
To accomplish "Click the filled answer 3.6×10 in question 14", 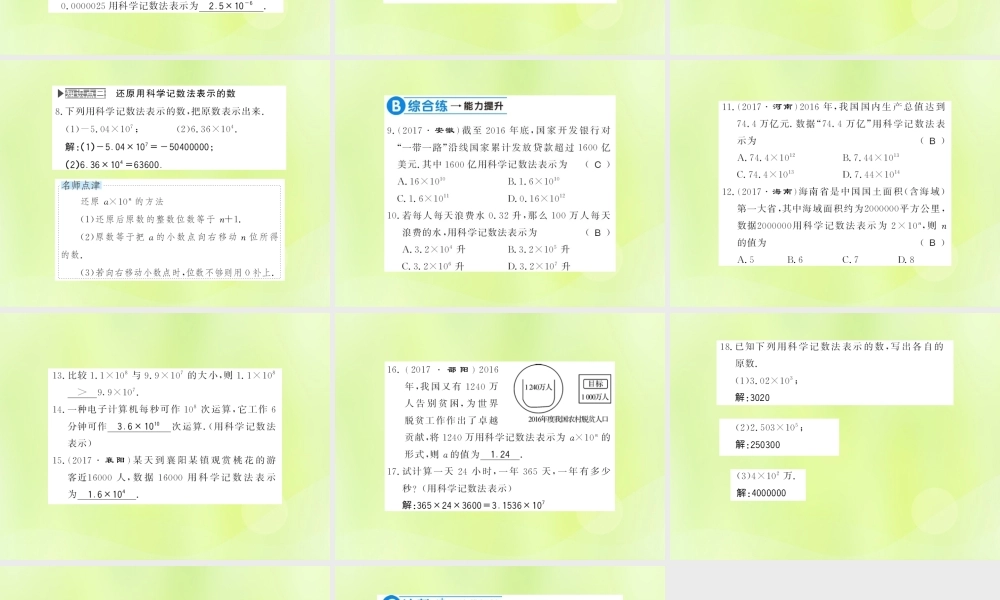I will click(138, 426).
